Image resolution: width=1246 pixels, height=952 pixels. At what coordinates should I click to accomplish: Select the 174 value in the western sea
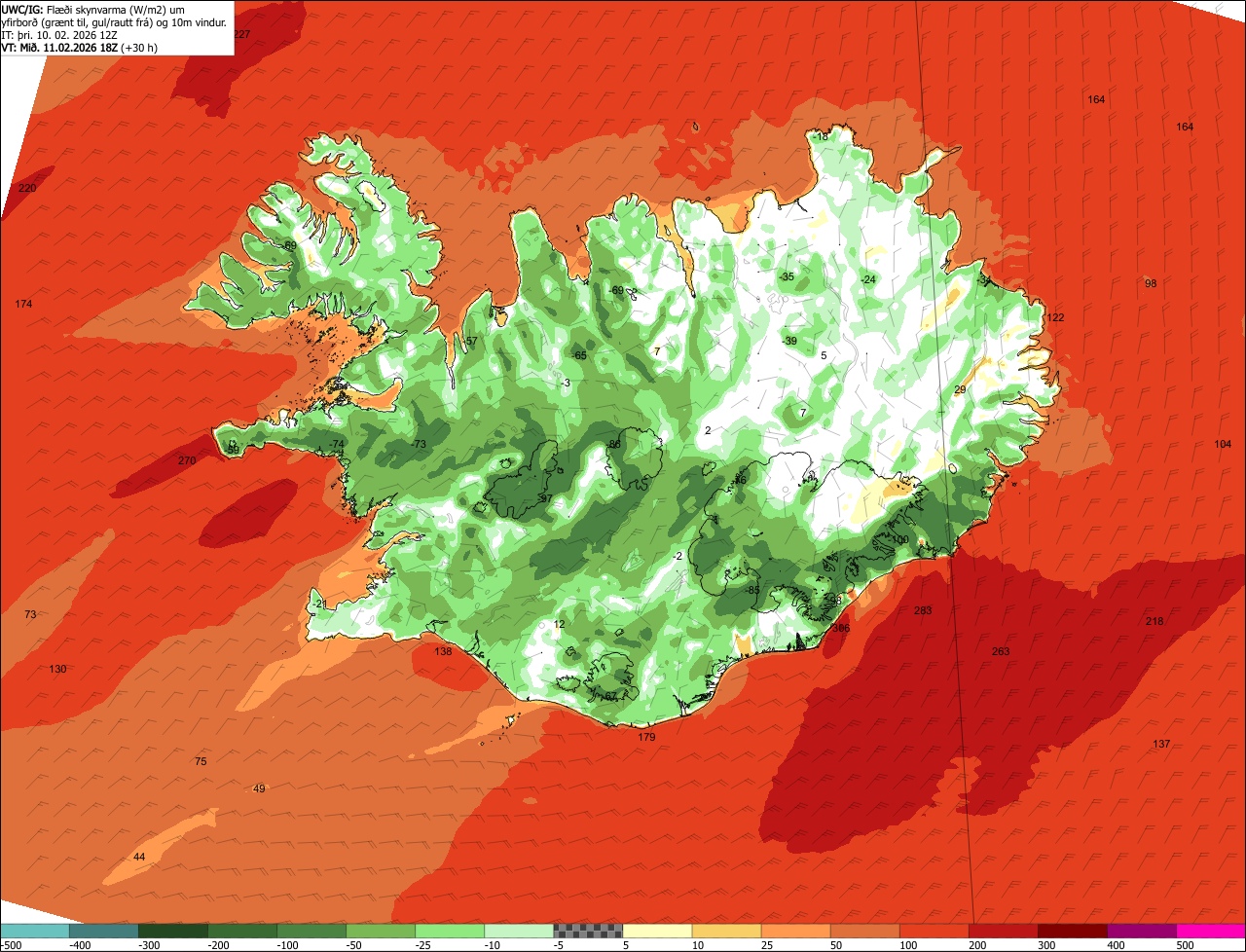pos(24,305)
